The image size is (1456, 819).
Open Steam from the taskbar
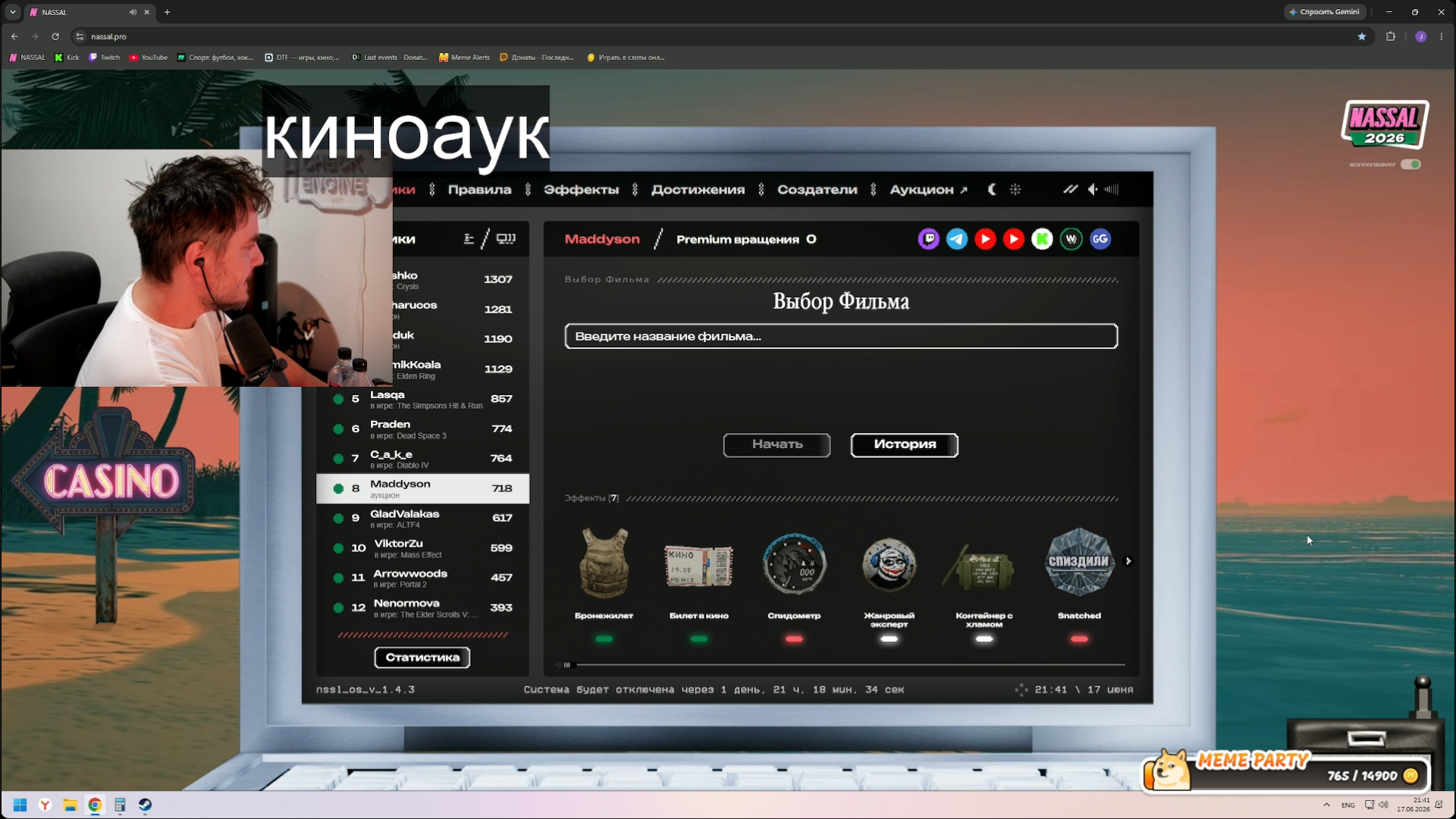(x=145, y=805)
